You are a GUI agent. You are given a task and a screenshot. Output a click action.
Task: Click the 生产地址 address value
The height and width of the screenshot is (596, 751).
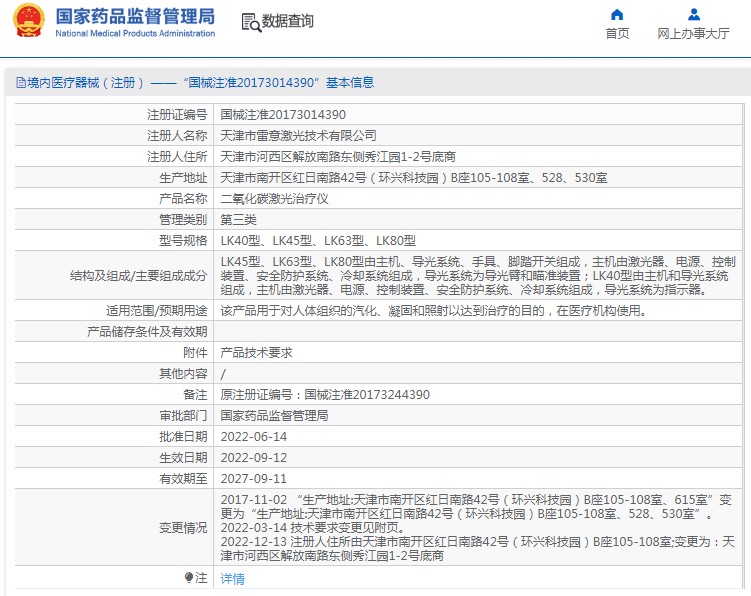point(413,178)
